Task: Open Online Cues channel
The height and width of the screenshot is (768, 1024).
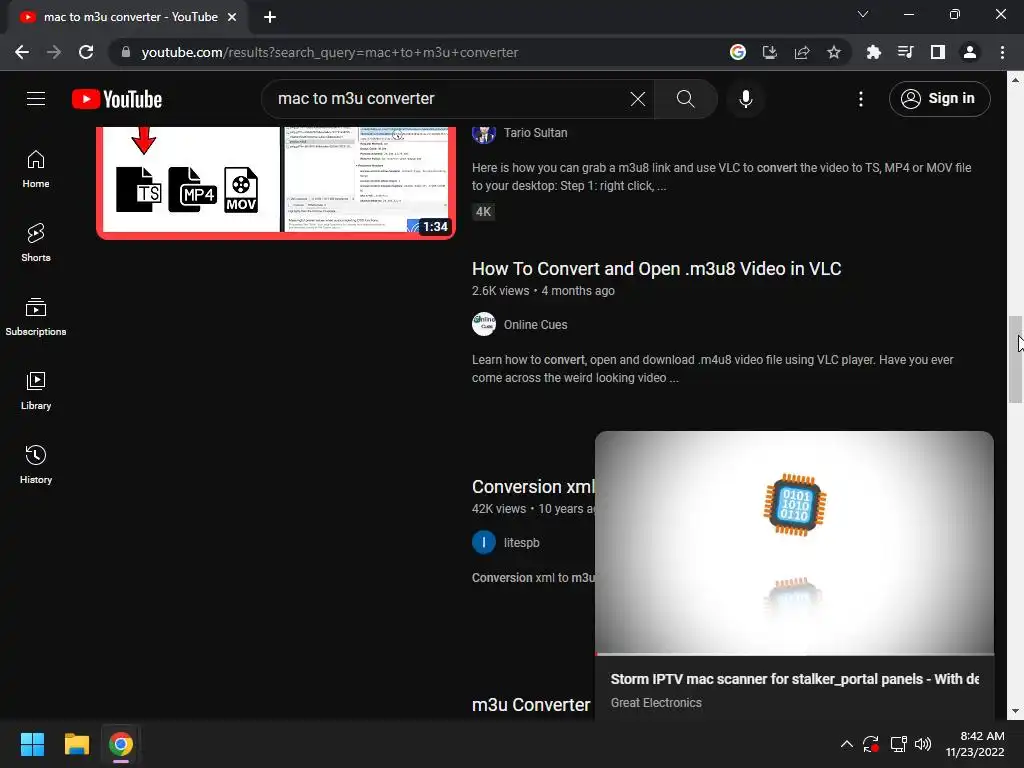Action: pyautogui.click(x=535, y=325)
